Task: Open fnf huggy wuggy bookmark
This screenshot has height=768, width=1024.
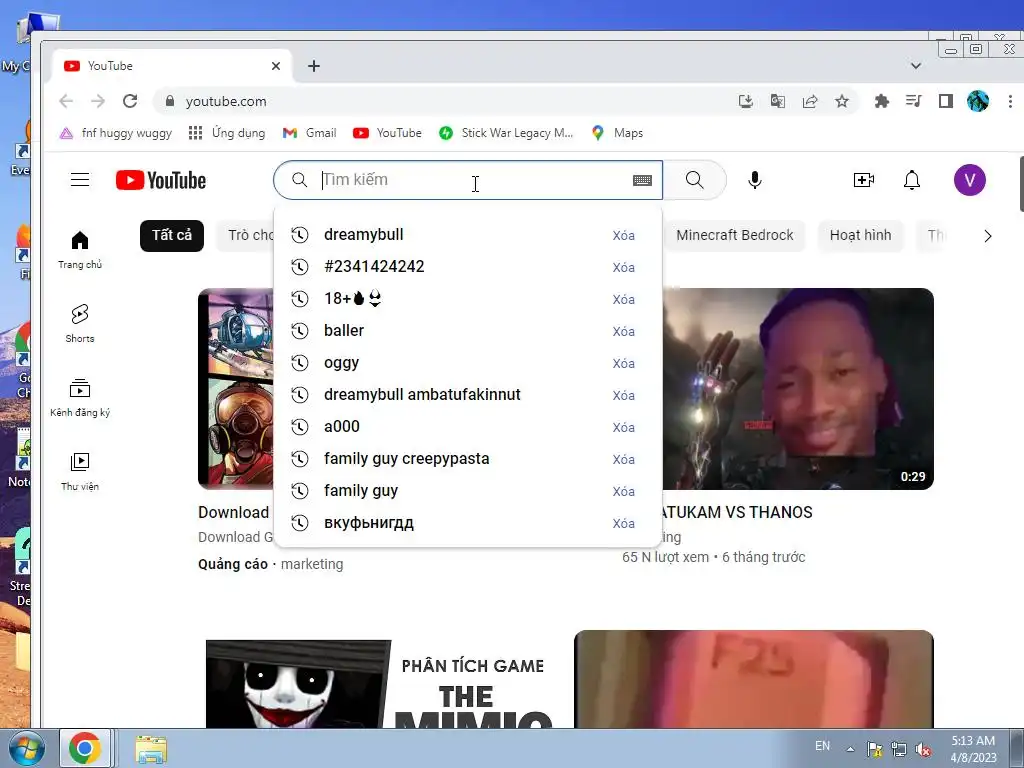Action: pyautogui.click(x=116, y=133)
